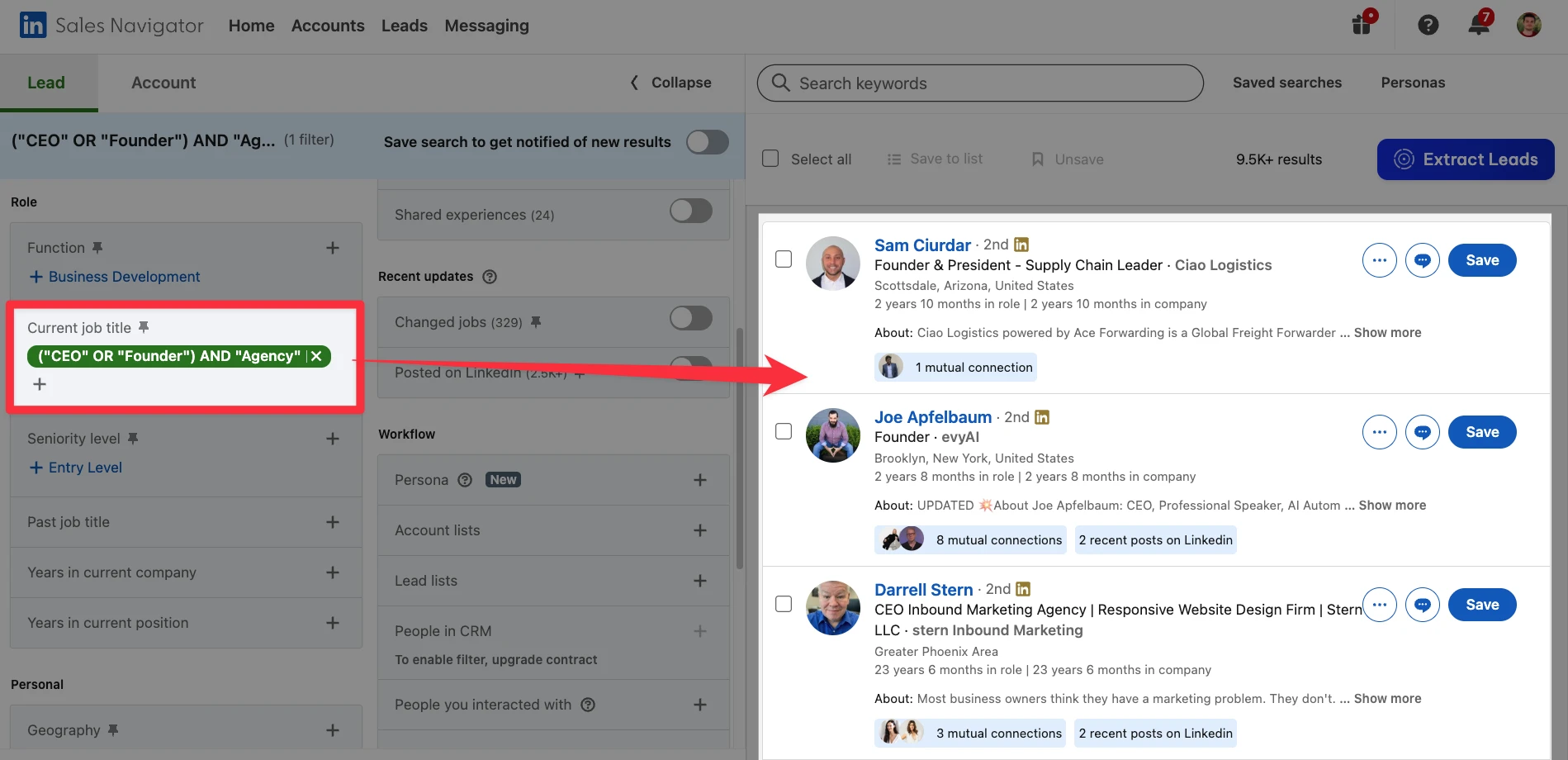Click the pin icon beside Seniority level
Image resolution: width=1568 pixels, height=760 pixels.
coord(133,438)
